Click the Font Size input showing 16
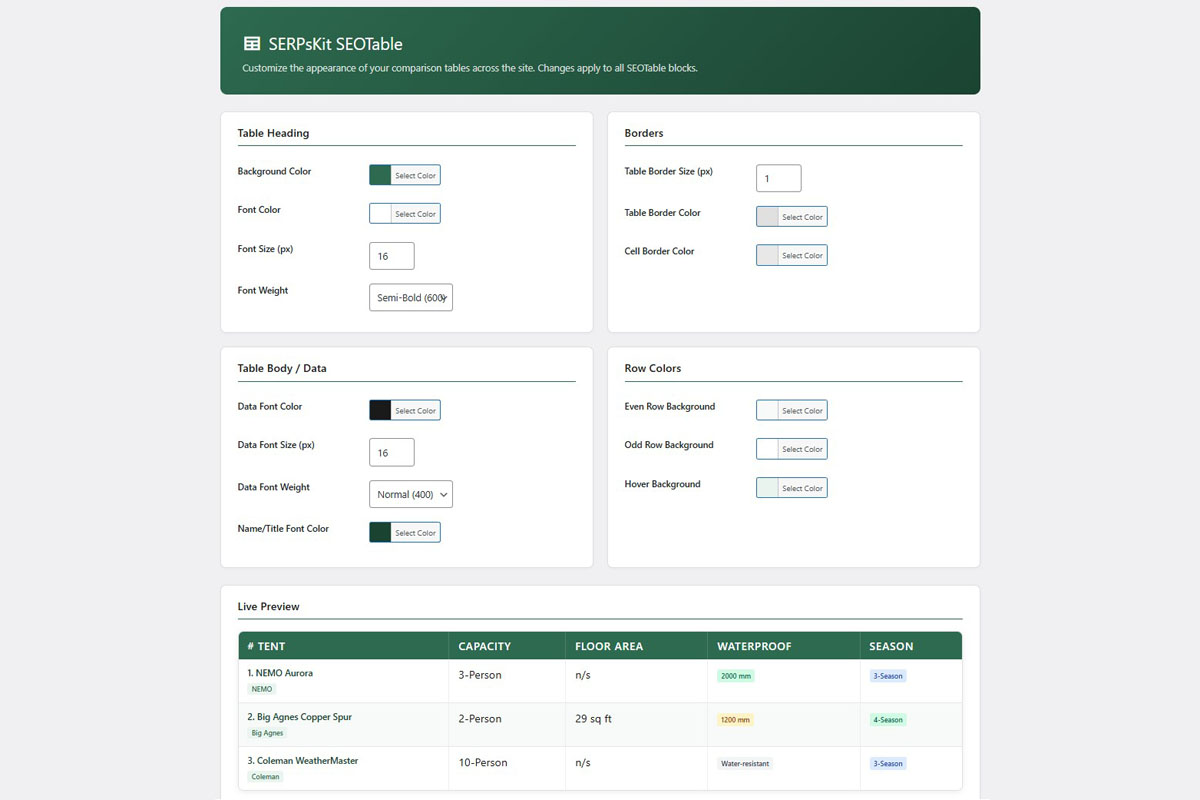 click(391, 256)
